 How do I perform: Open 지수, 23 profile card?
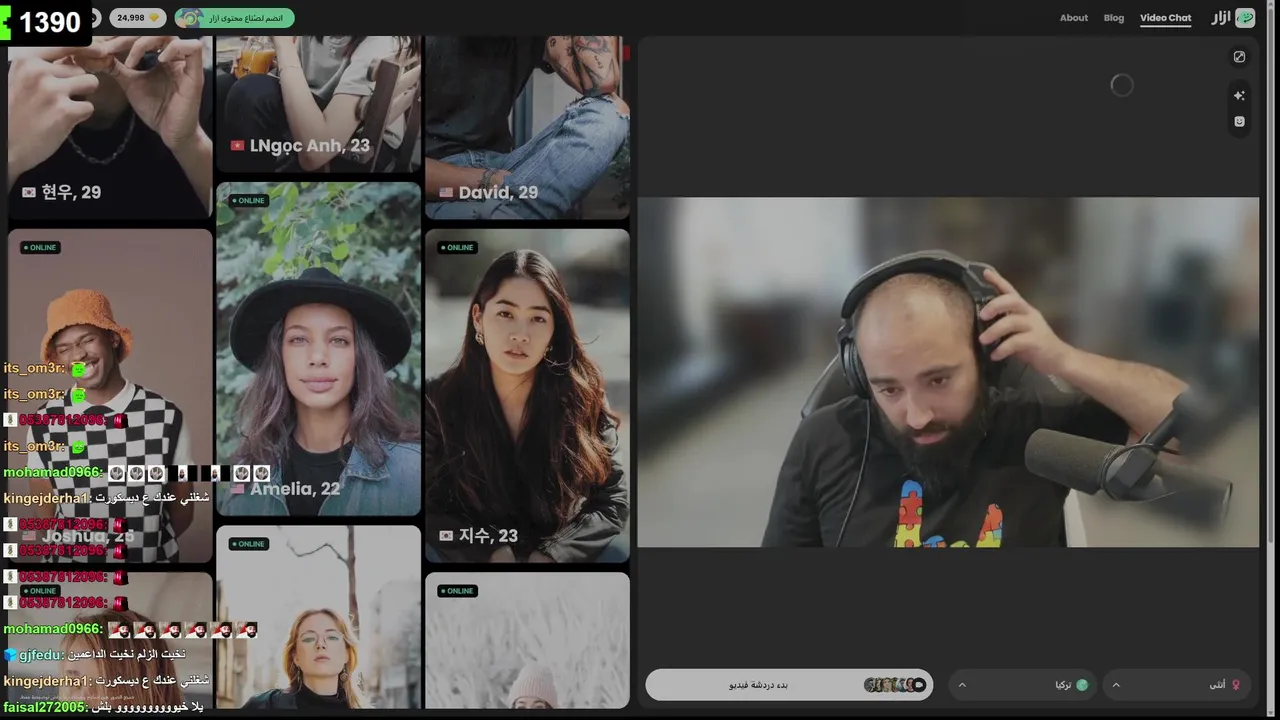pos(527,396)
